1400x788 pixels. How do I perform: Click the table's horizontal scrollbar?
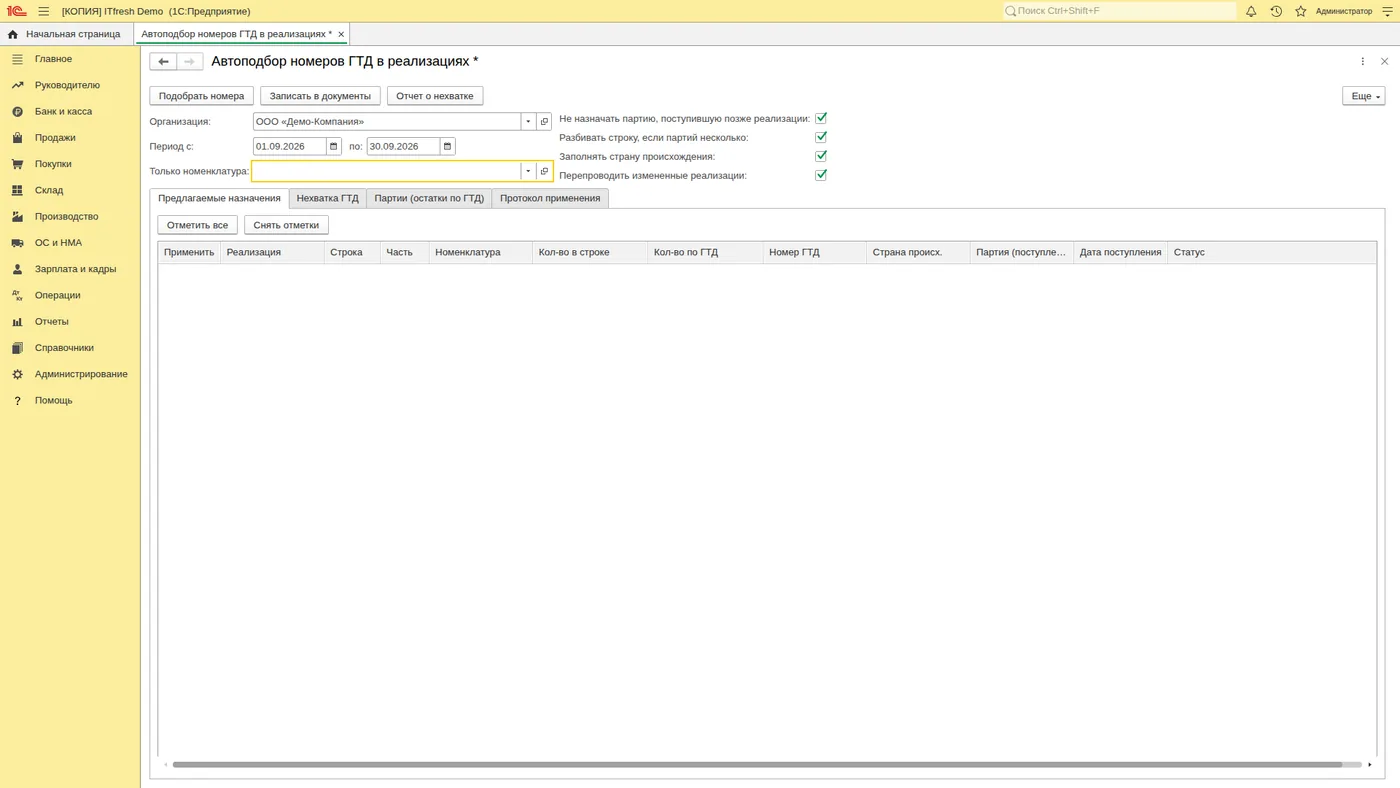point(757,765)
